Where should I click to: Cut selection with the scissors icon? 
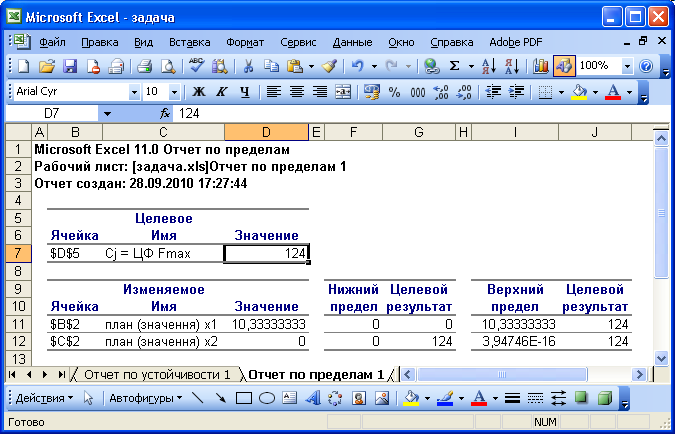[248, 66]
